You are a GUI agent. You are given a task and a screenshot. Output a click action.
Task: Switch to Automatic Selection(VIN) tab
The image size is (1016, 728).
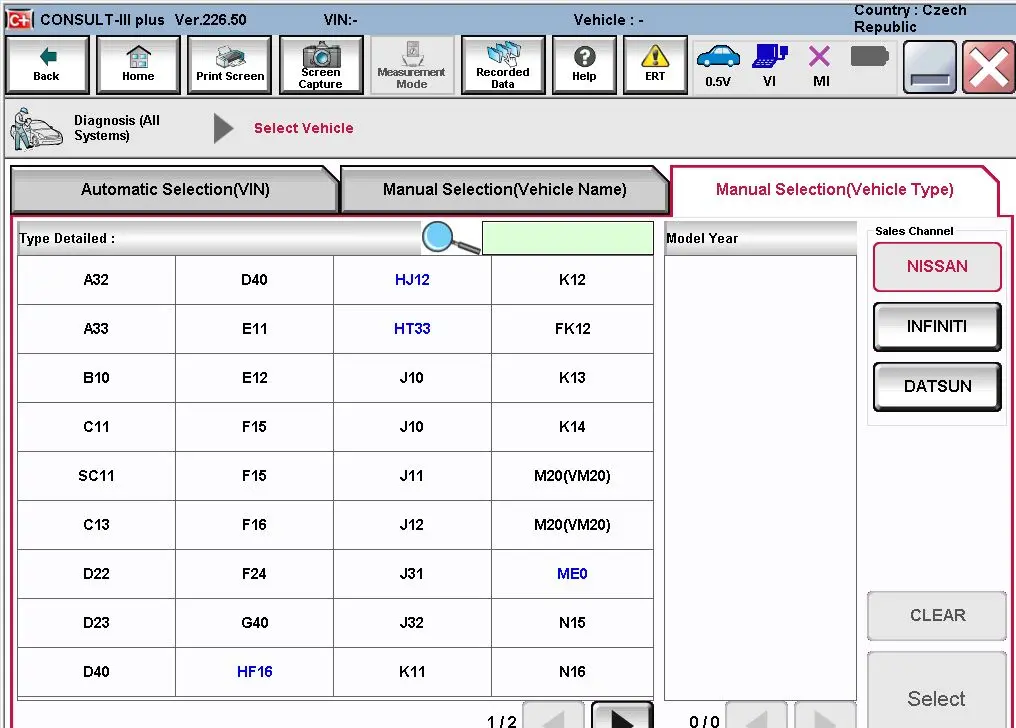(174, 189)
